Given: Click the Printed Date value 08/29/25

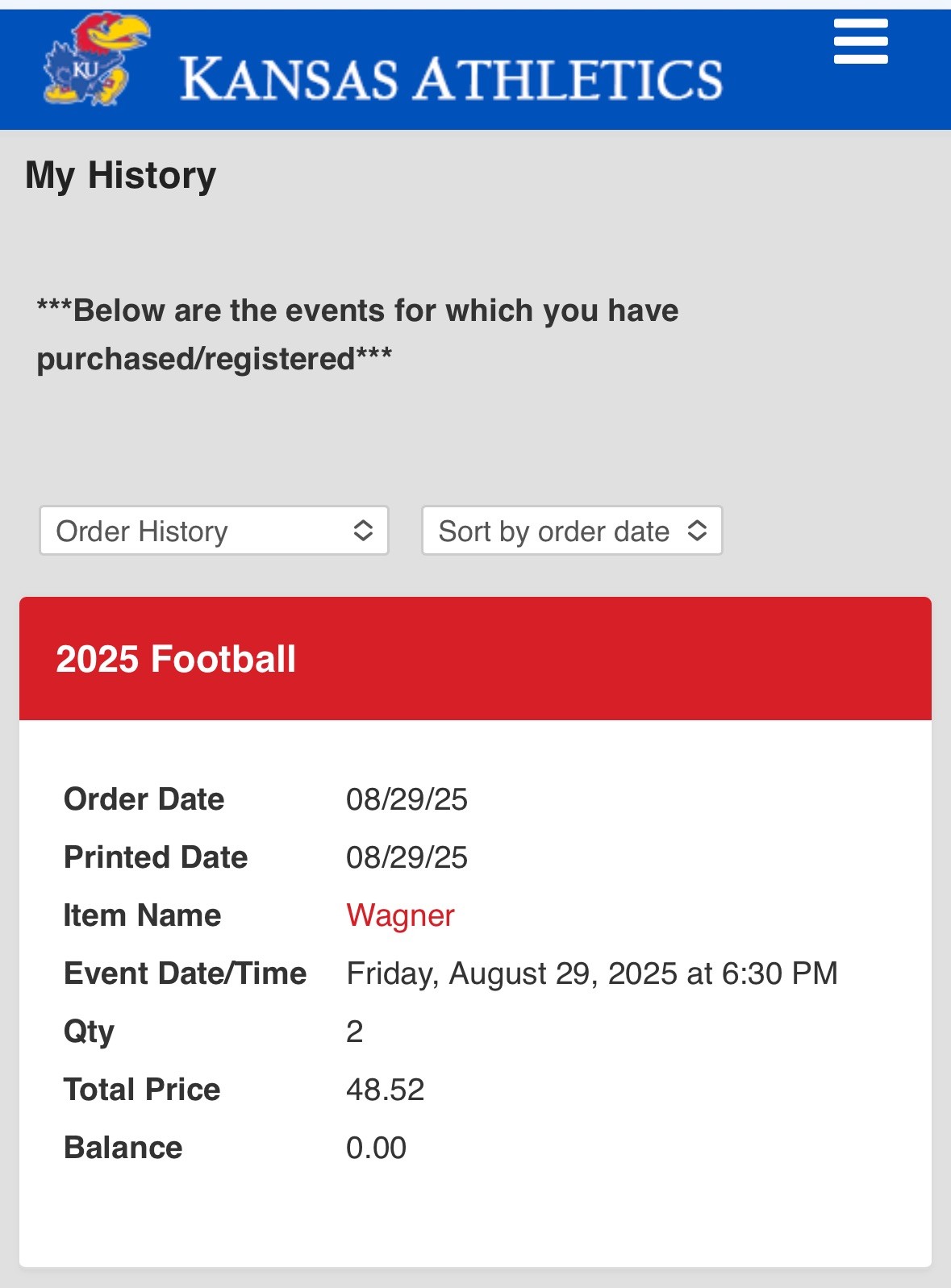Looking at the screenshot, I should [407, 857].
